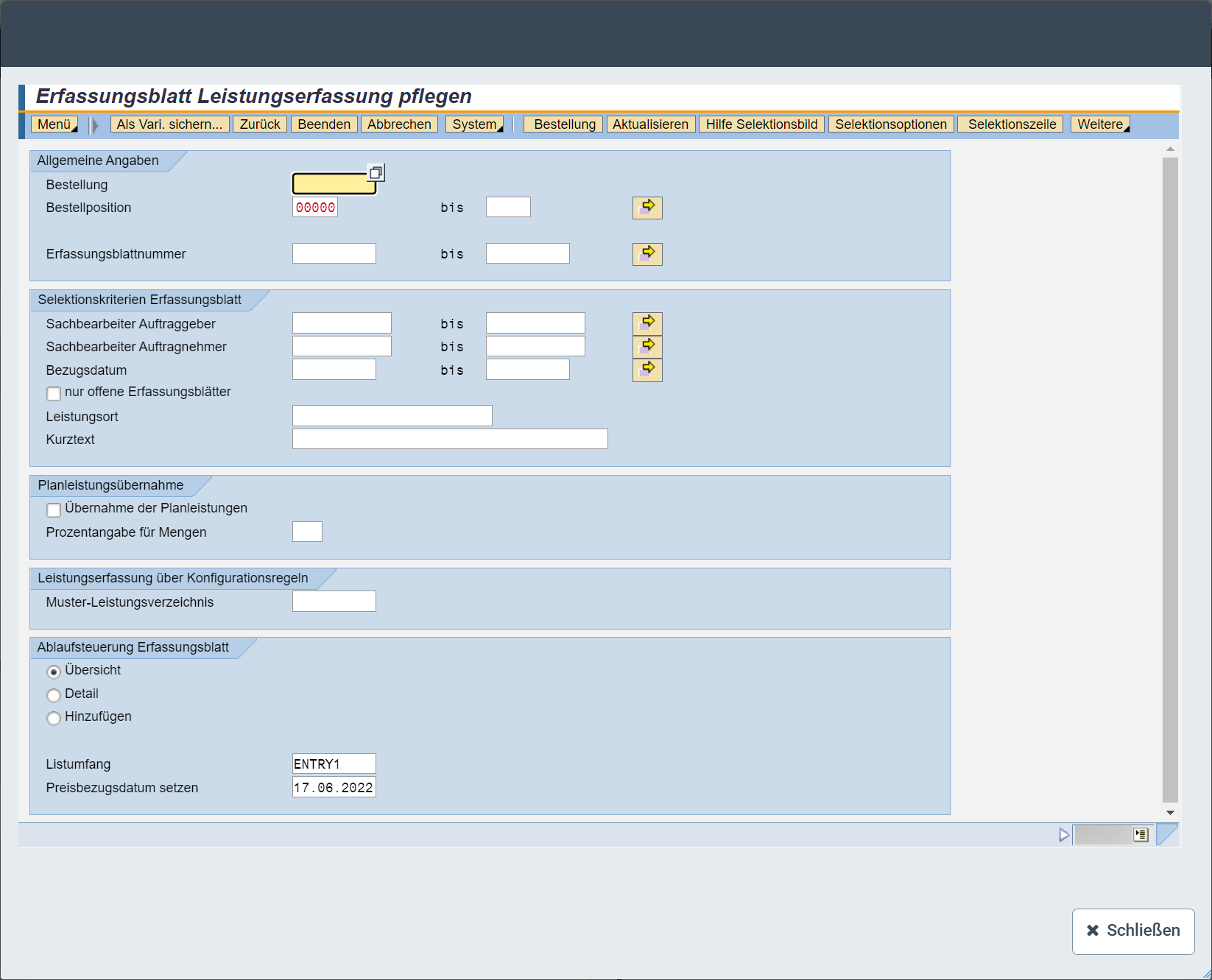
Task: Open multiple selection for Sachbearbeiter Auftraggeber
Action: [647, 323]
